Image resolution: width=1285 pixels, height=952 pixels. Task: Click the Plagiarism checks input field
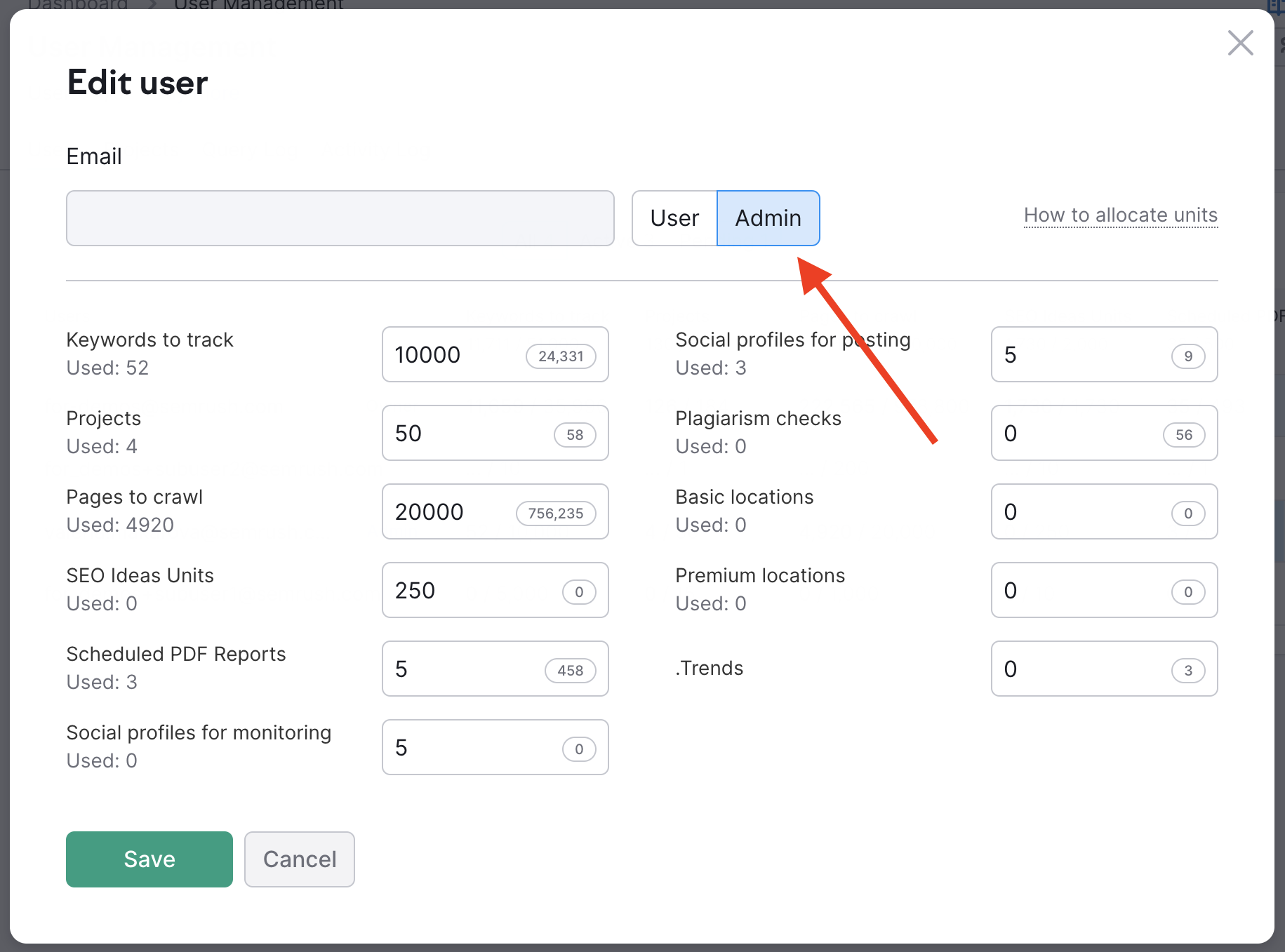pyautogui.click(x=1074, y=434)
